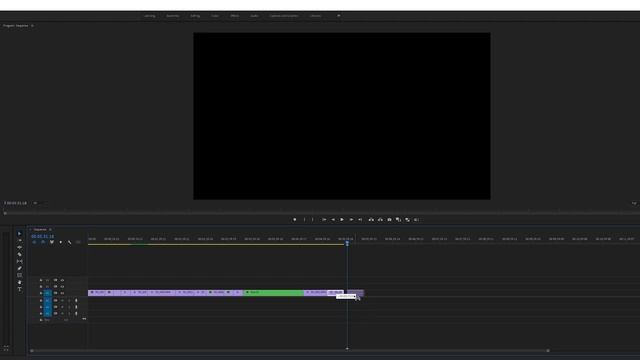
Task: Select the Ripple Edit tool
Action: [19, 247]
